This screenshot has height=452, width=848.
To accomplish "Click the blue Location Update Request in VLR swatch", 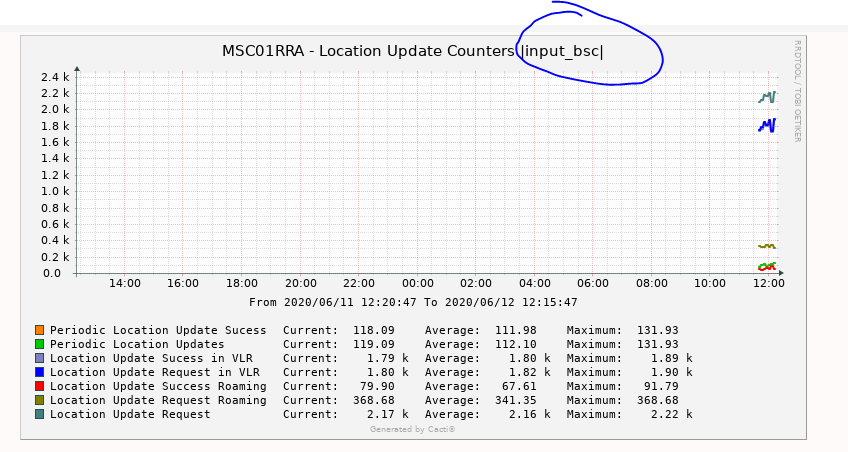I will (39, 372).
